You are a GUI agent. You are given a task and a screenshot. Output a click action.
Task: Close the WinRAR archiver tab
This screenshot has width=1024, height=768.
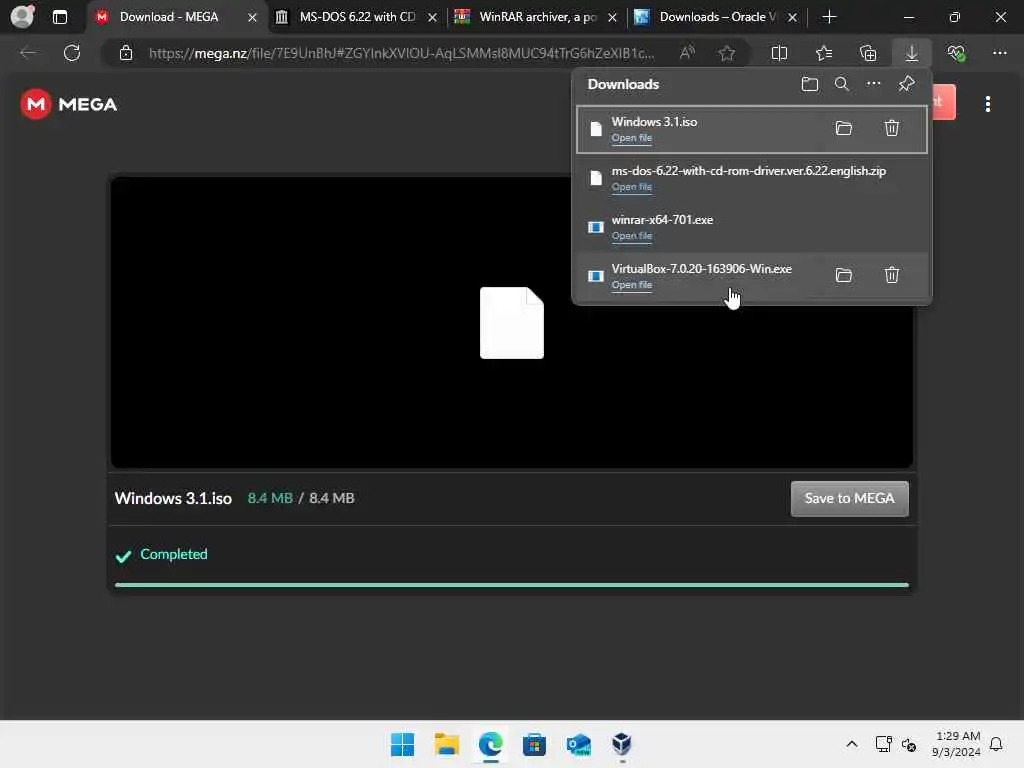[612, 18]
